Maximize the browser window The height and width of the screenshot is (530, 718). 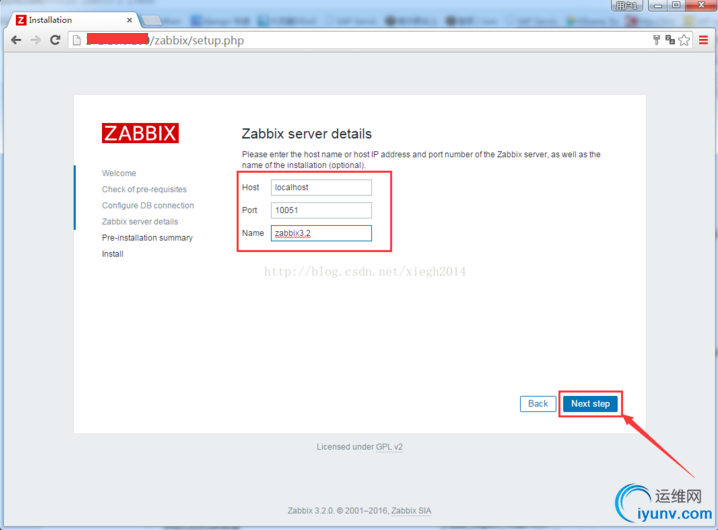click(676, 5)
